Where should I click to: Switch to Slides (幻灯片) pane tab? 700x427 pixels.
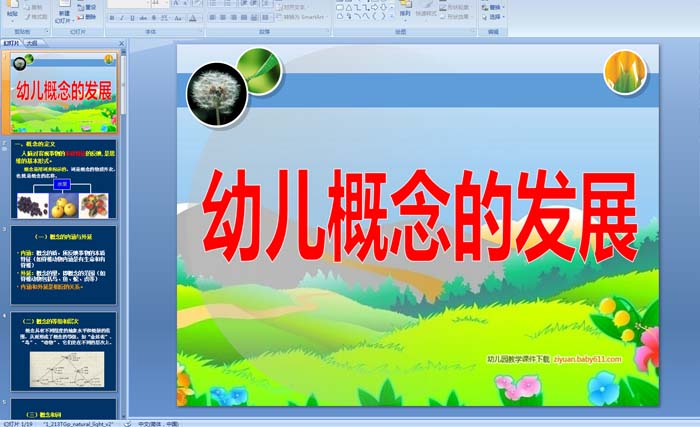click(x=12, y=43)
